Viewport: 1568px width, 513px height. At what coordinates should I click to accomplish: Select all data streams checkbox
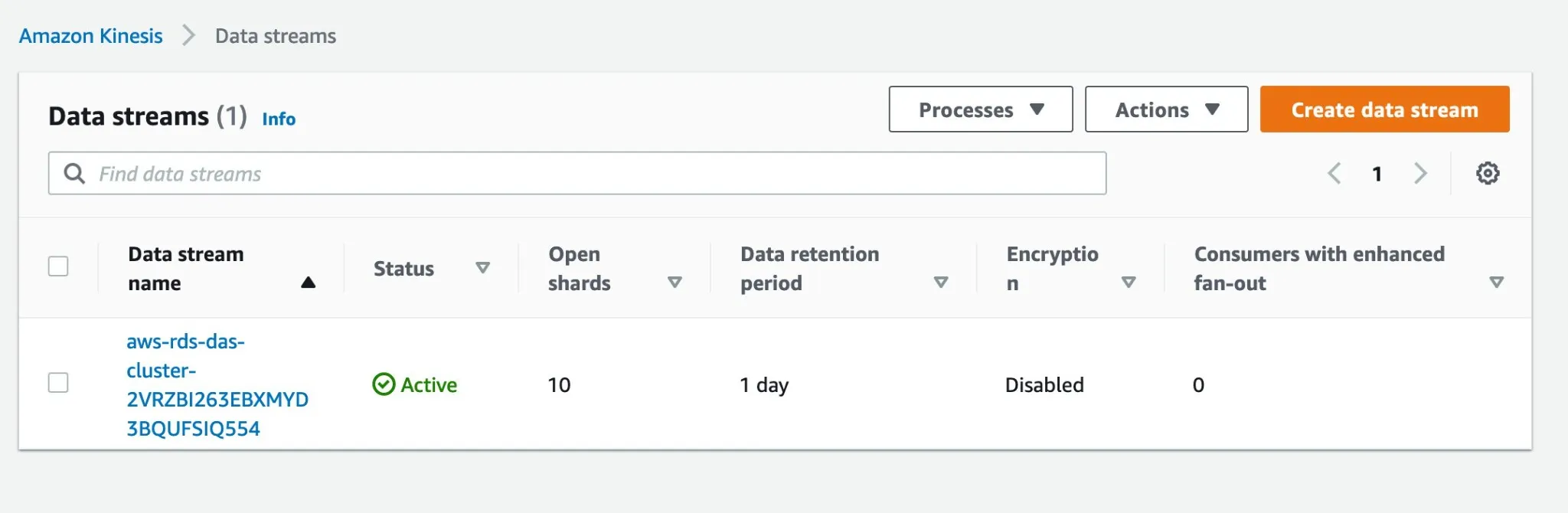coord(58,266)
